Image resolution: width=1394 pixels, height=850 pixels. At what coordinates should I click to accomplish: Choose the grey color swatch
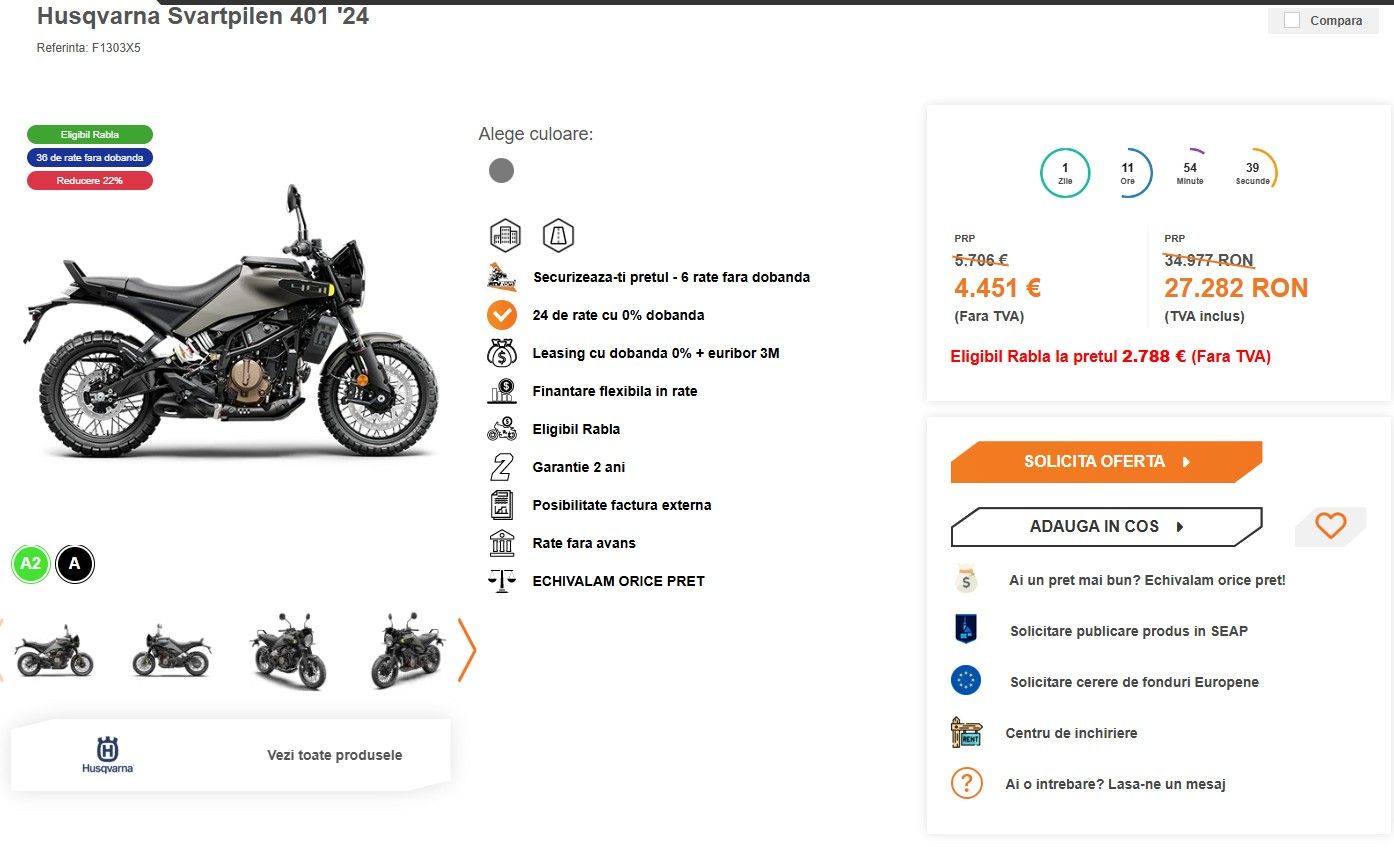[x=501, y=171]
